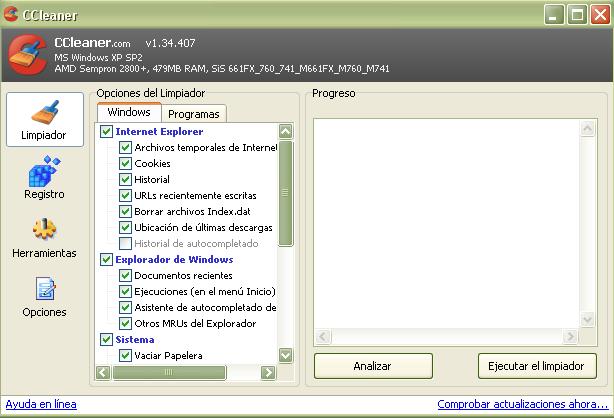Uncheck the Cookies checkbox
Viewport: 614px width, 418px height.
(x=125, y=163)
